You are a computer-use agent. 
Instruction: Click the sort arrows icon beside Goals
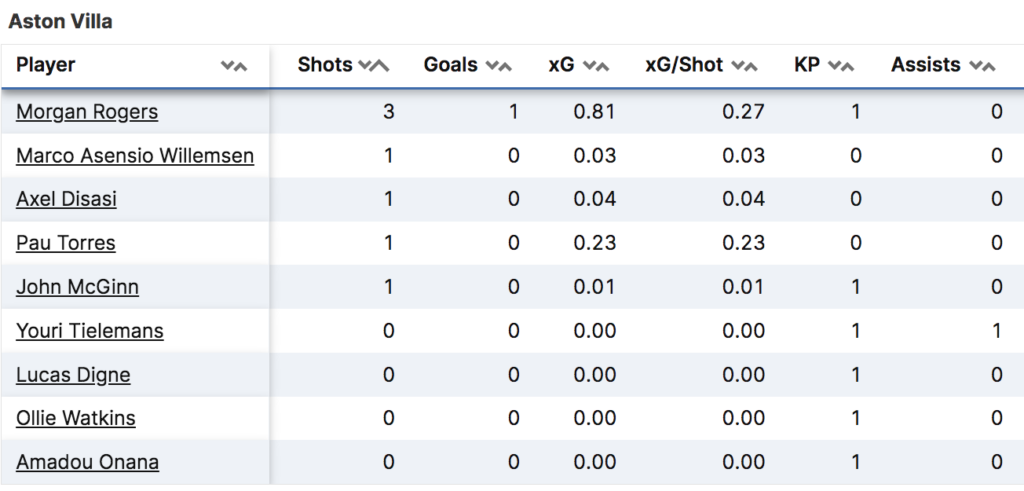498,66
